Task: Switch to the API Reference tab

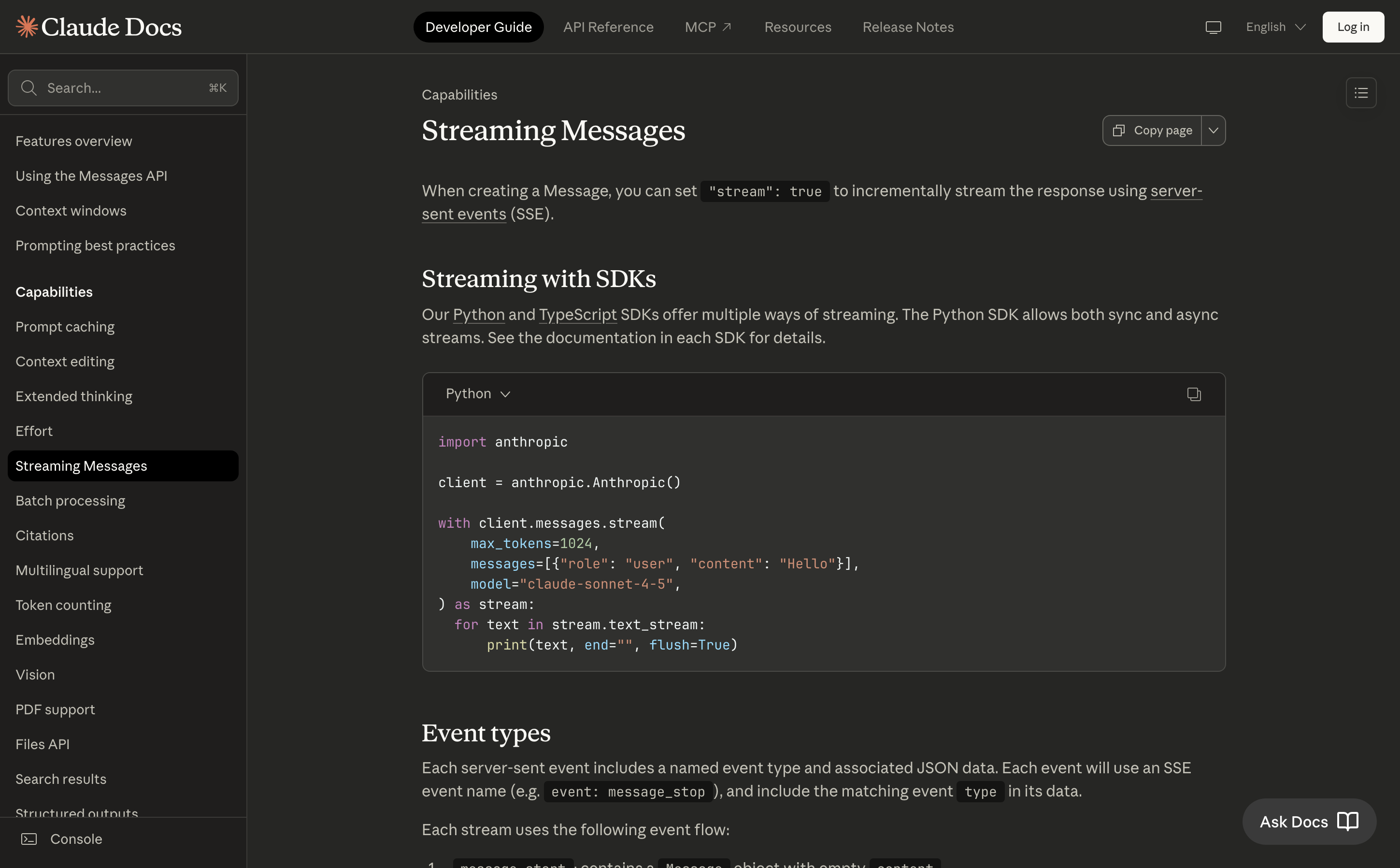Action: pos(608,27)
